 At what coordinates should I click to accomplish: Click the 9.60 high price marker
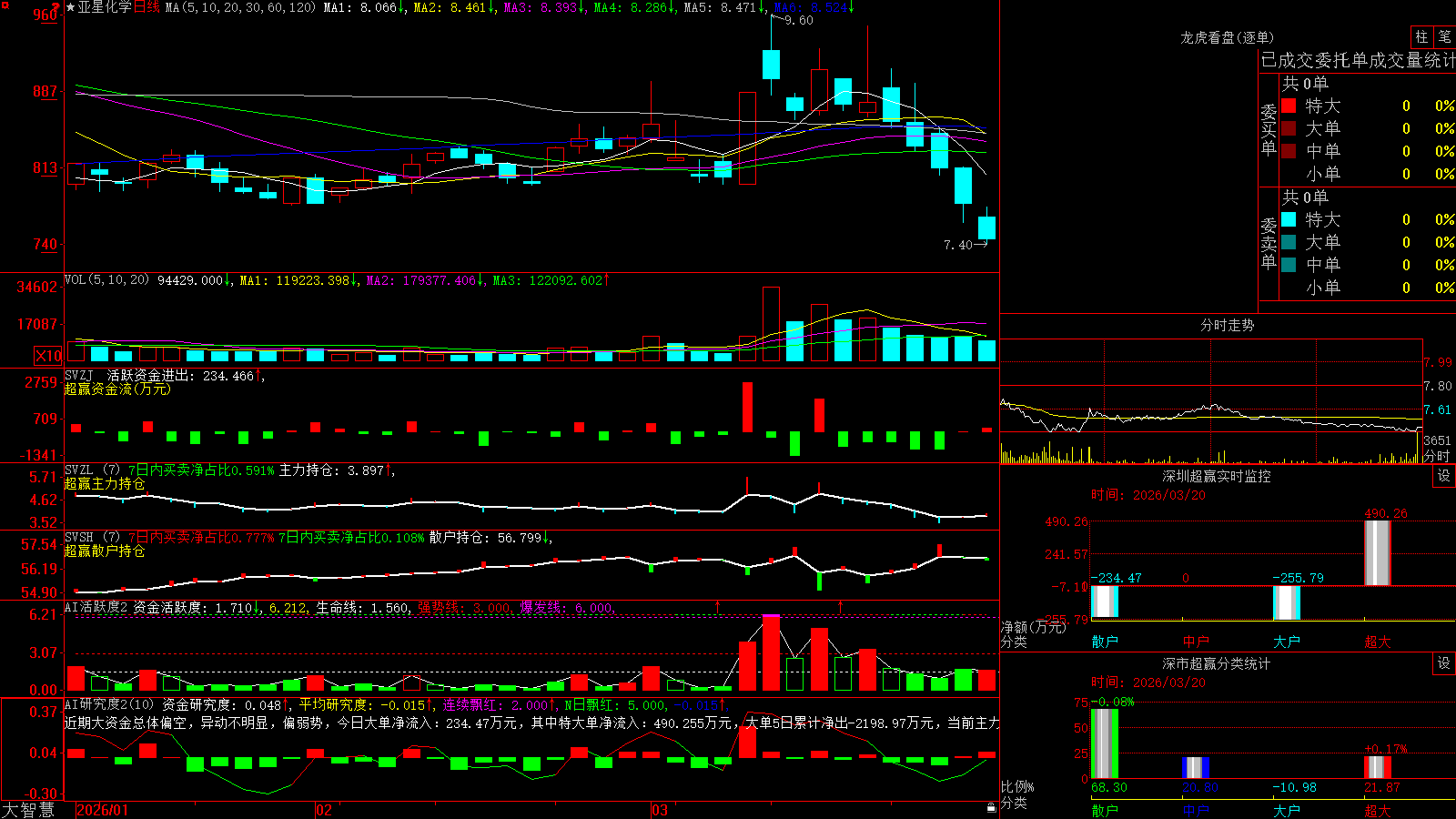pos(799,20)
